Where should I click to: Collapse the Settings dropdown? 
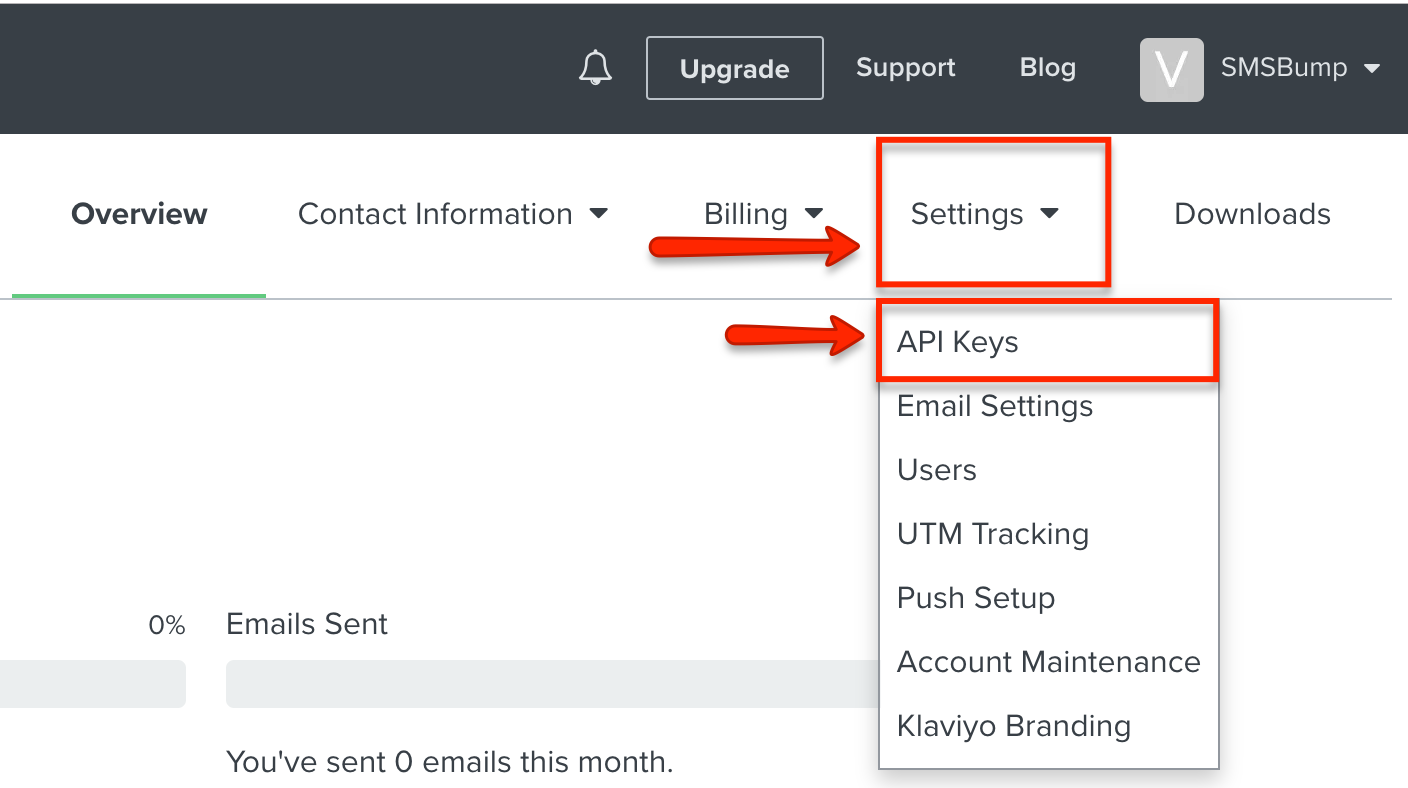coord(985,214)
